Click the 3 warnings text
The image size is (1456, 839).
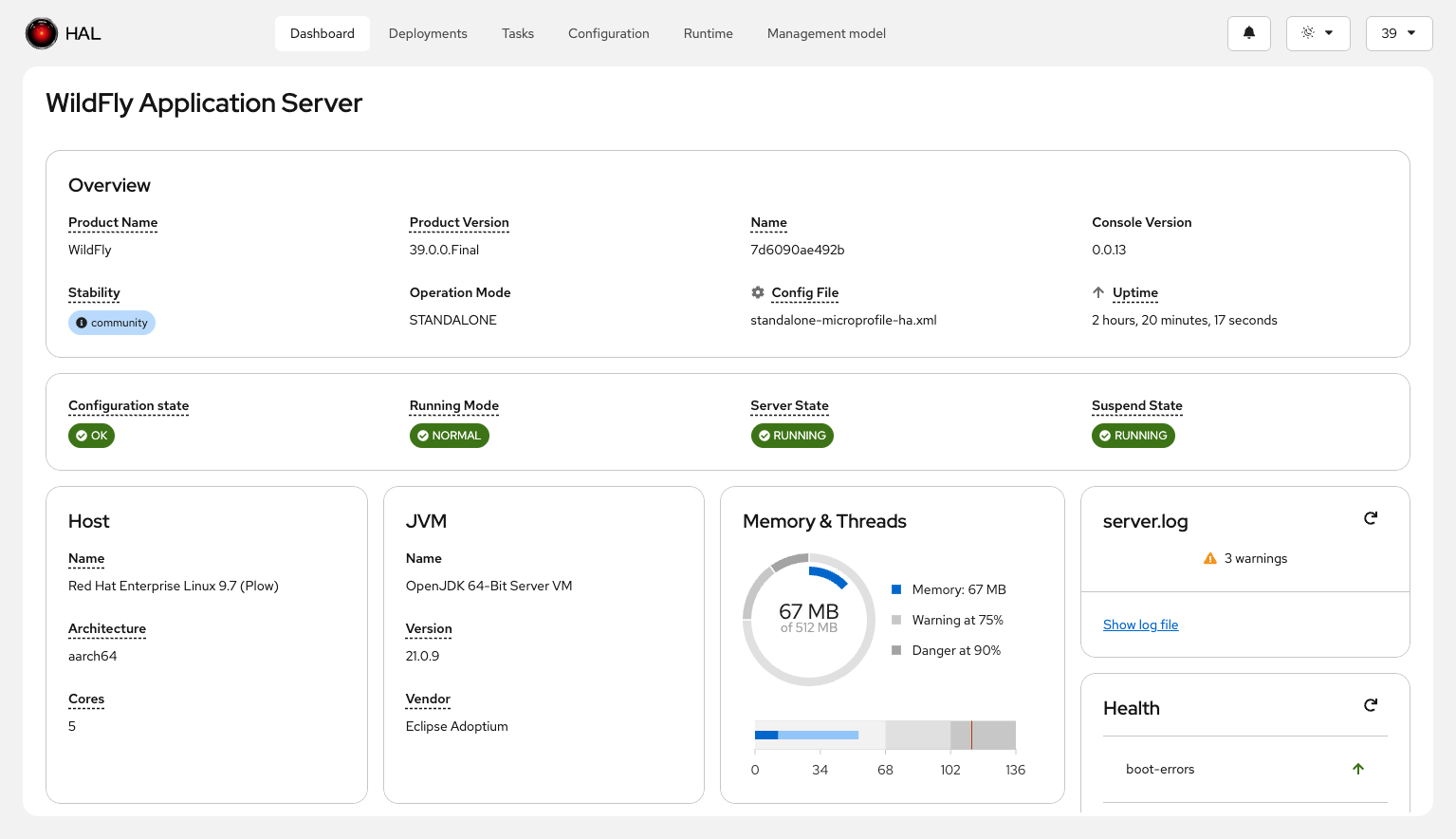[x=1256, y=558]
